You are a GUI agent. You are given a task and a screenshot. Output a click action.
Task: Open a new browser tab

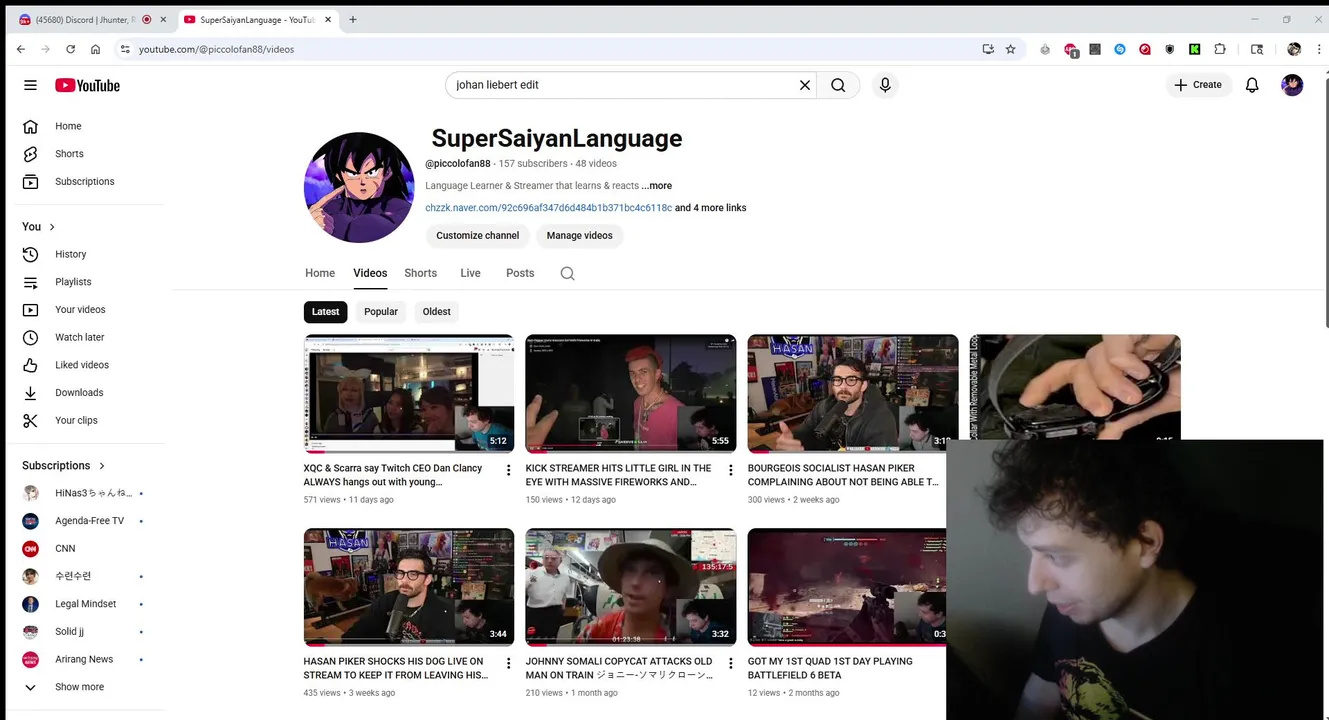353,19
